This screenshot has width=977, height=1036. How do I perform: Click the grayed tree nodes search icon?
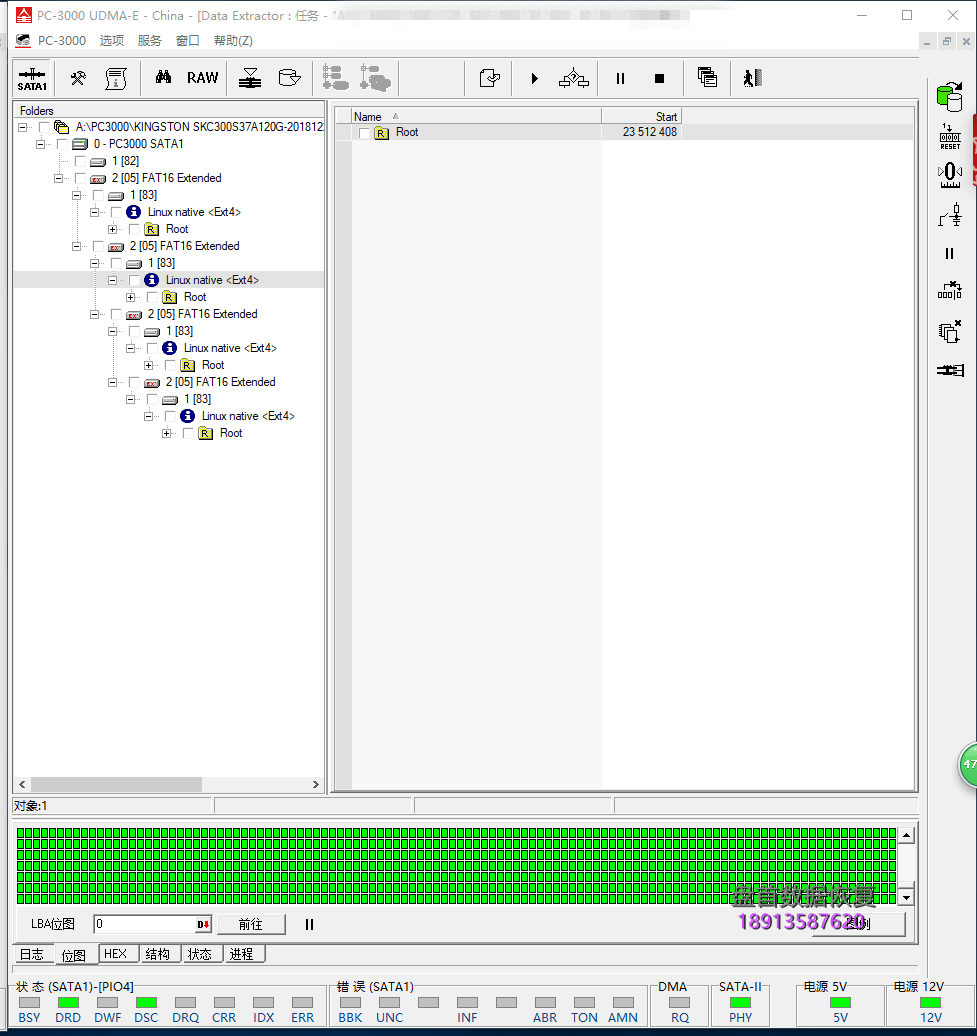click(x=375, y=78)
